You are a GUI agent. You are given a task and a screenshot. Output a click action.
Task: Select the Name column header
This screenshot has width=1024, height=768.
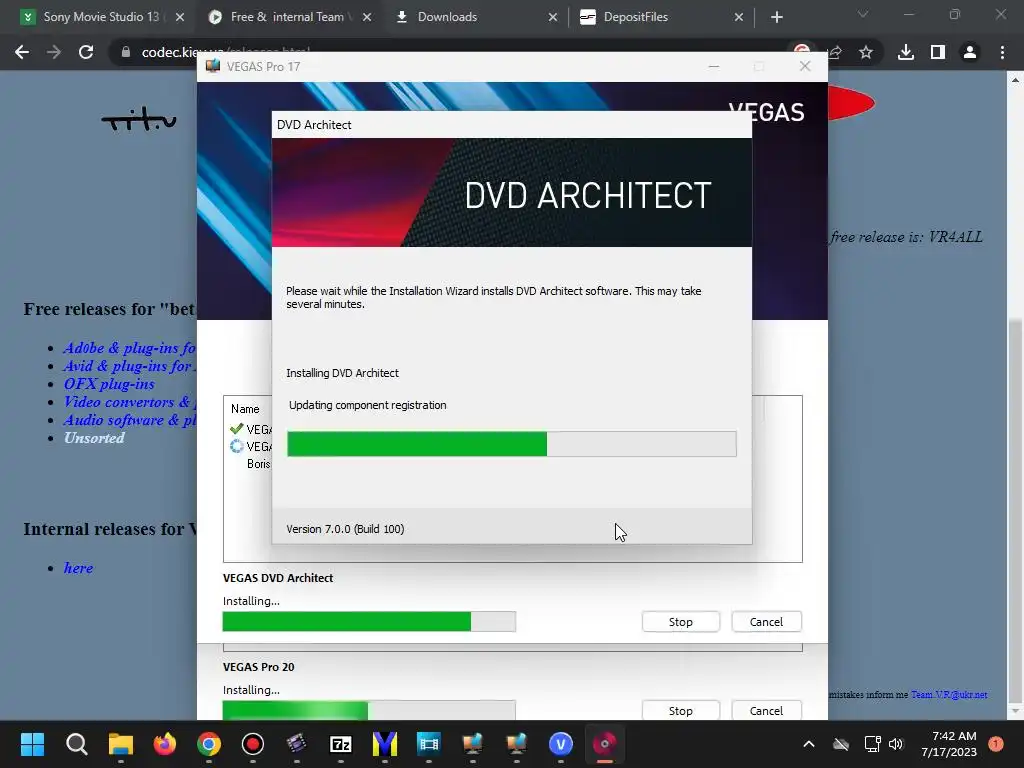click(x=245, y=409)
